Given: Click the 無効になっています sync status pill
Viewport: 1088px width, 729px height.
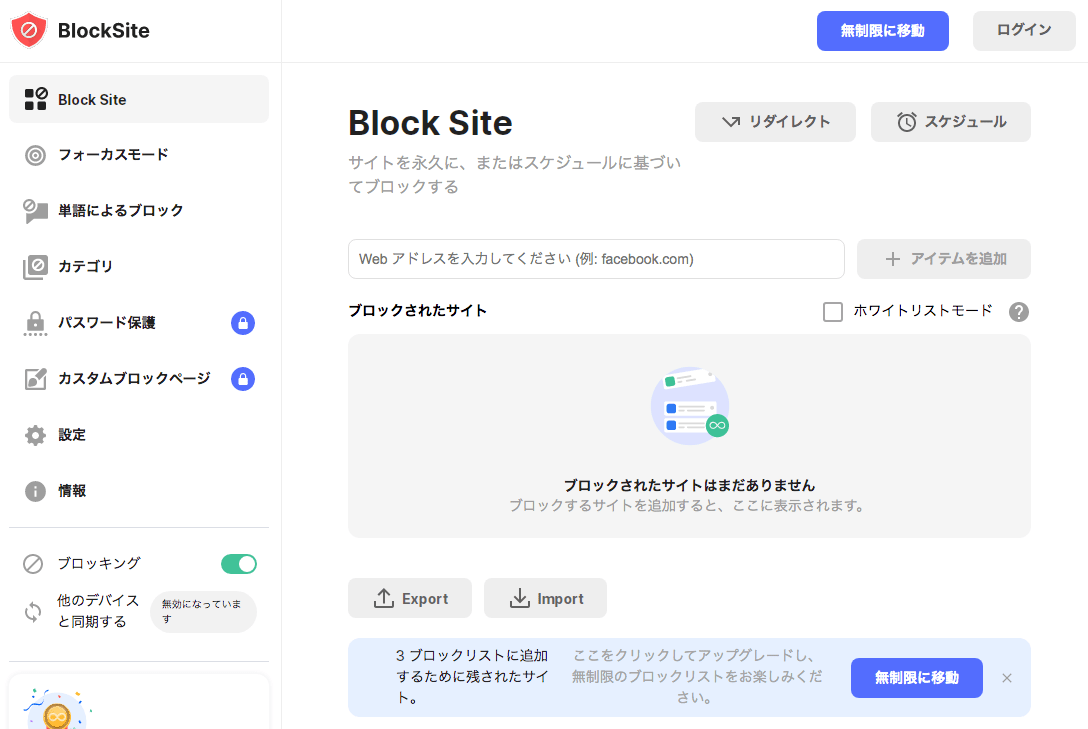Looking at the screenshot, I should pos(203,612).
